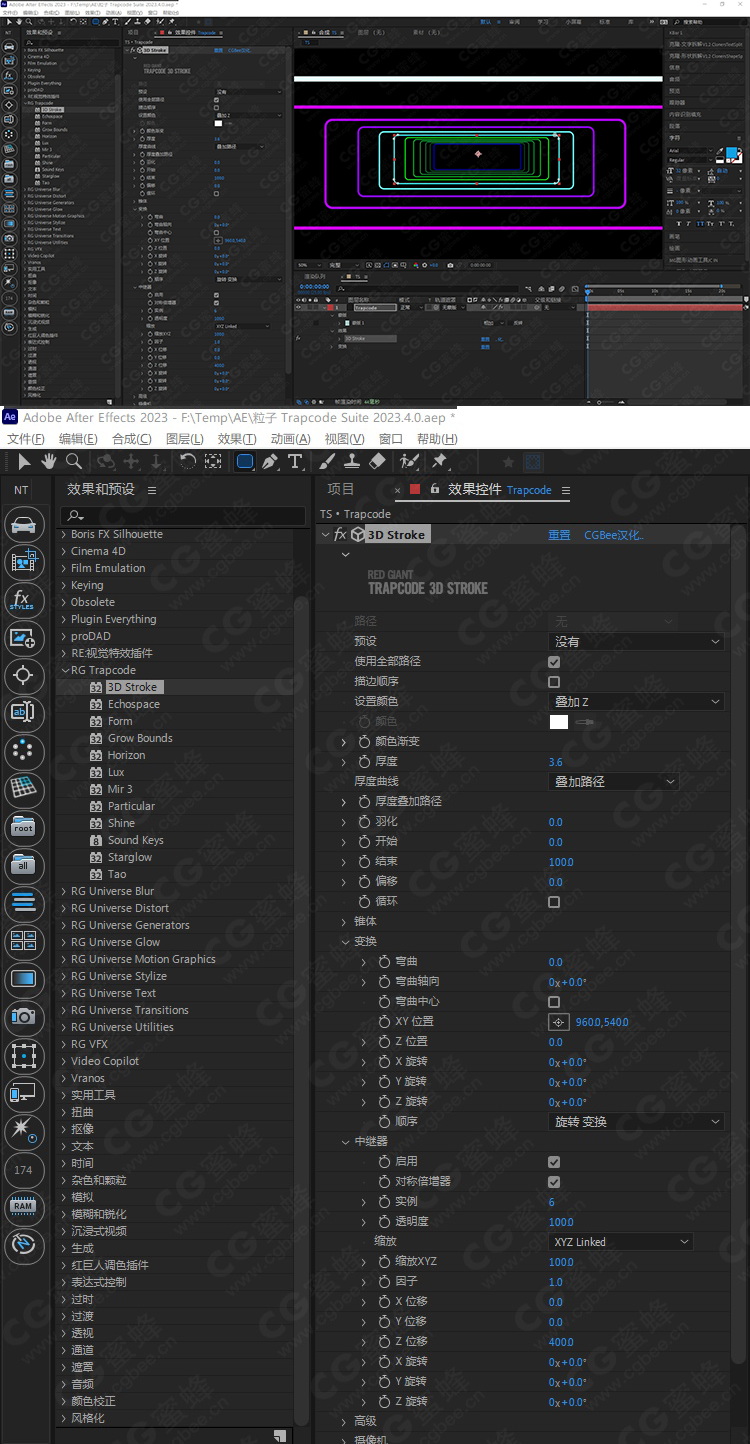The image size is (750, 1444).
Task: Click the effects search field
Action: (183, 516)
